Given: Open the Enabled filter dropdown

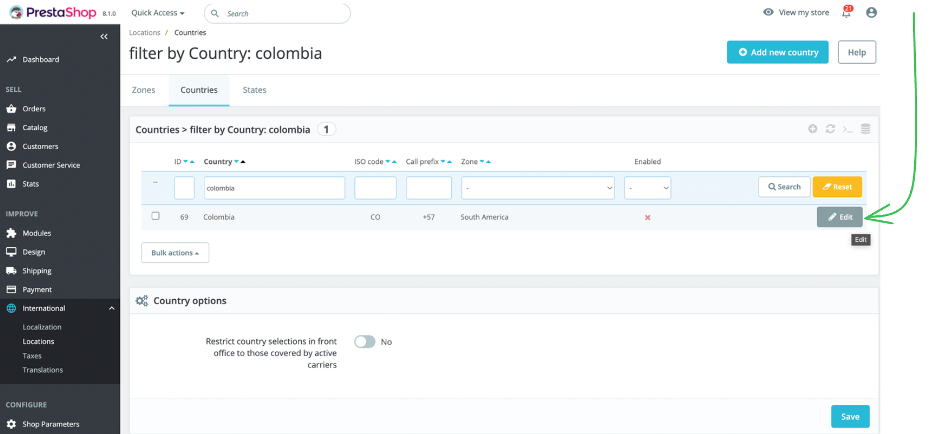Looking at the screenshot, I should click(x=647, y=187).
